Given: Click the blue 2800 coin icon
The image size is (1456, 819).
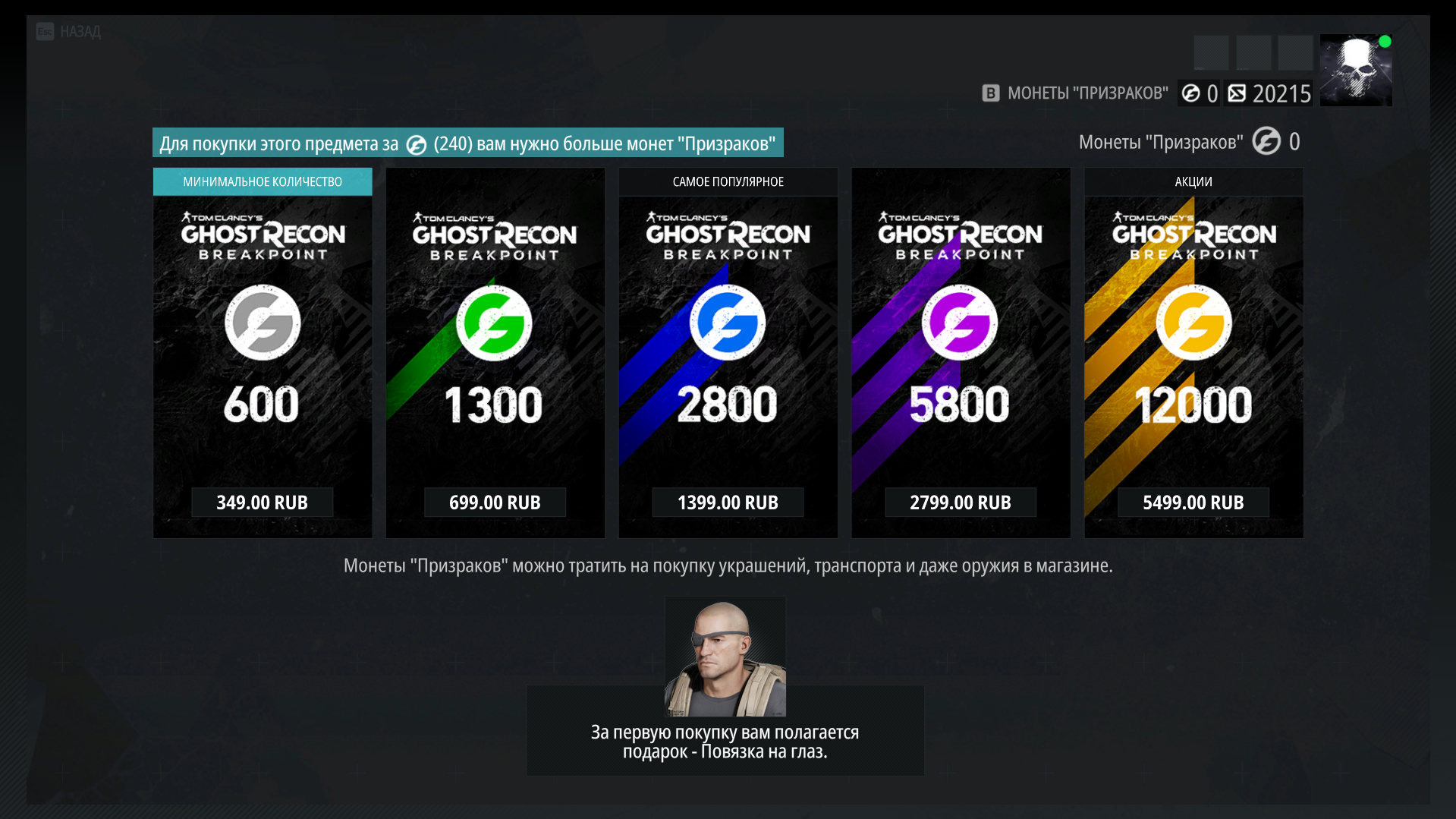Looking at the screenshot, I should click(728, 323).
